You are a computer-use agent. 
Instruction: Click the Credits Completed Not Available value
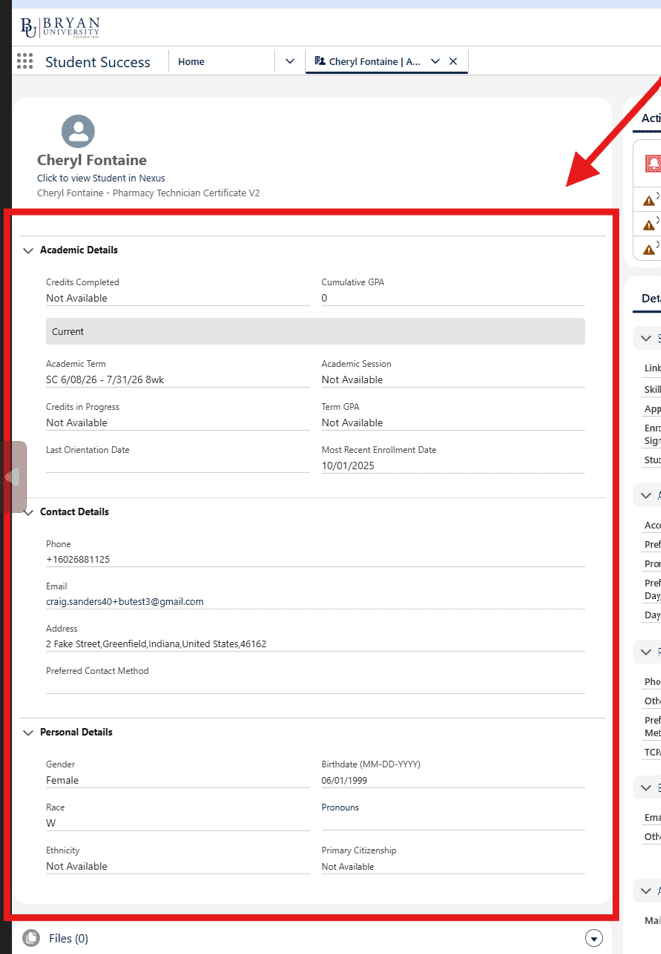[x=77, y=298]
